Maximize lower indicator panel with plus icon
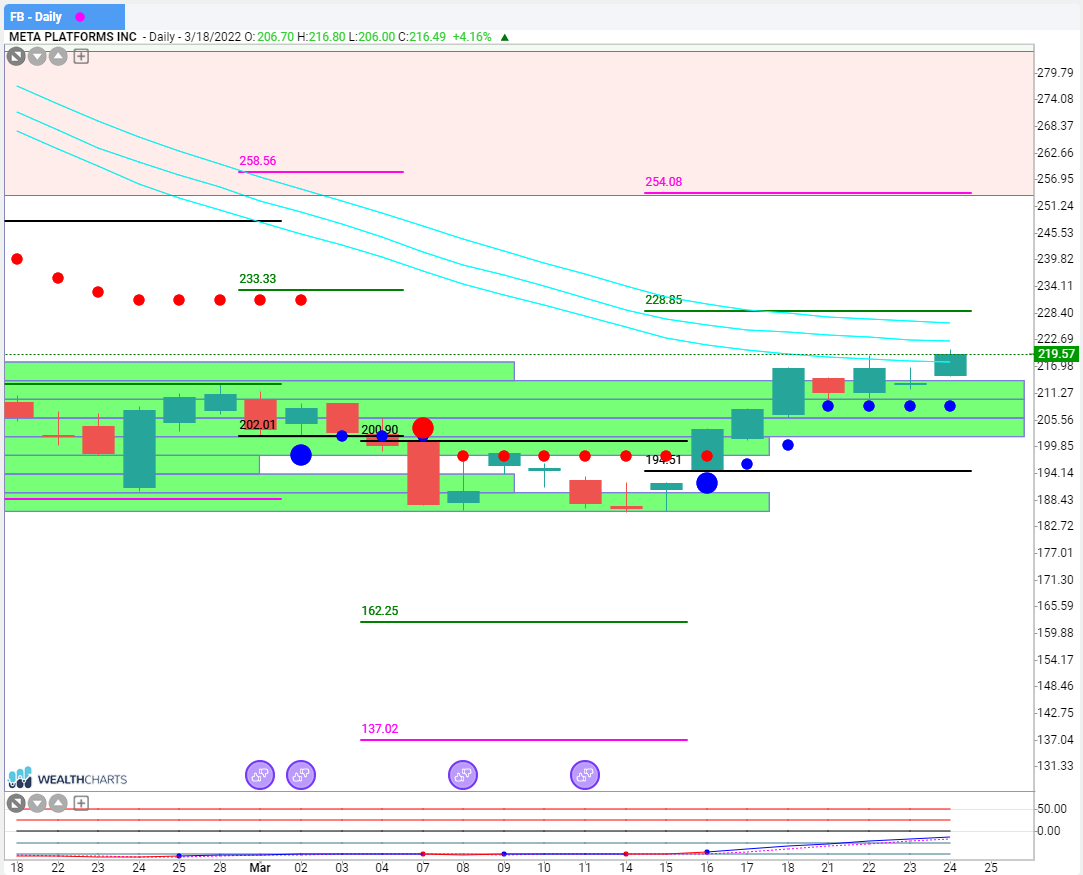Viewport: 1083px width, 875px height. pos(81,803)
